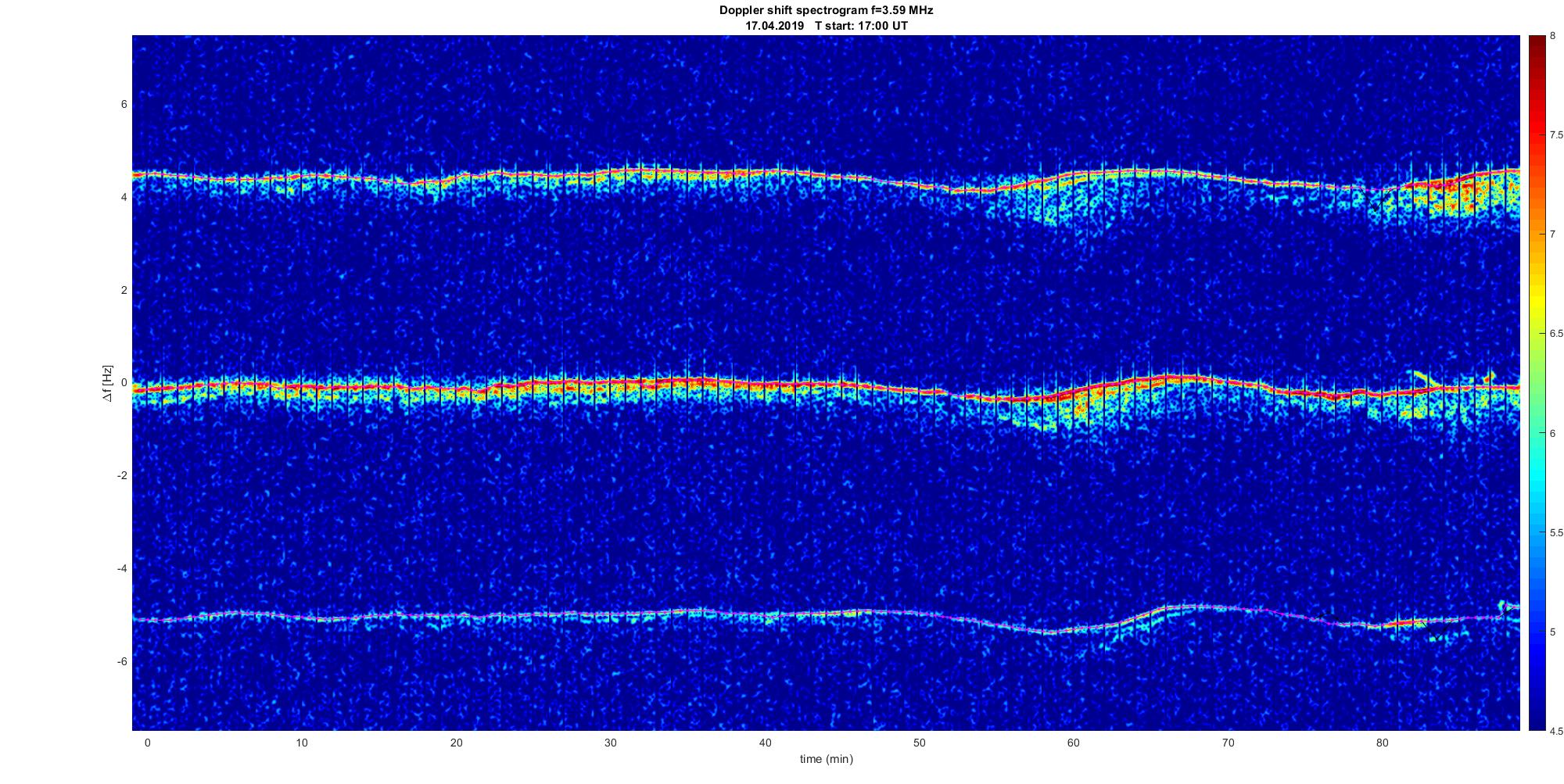Click the y-axis tick label '-4'

121,568
